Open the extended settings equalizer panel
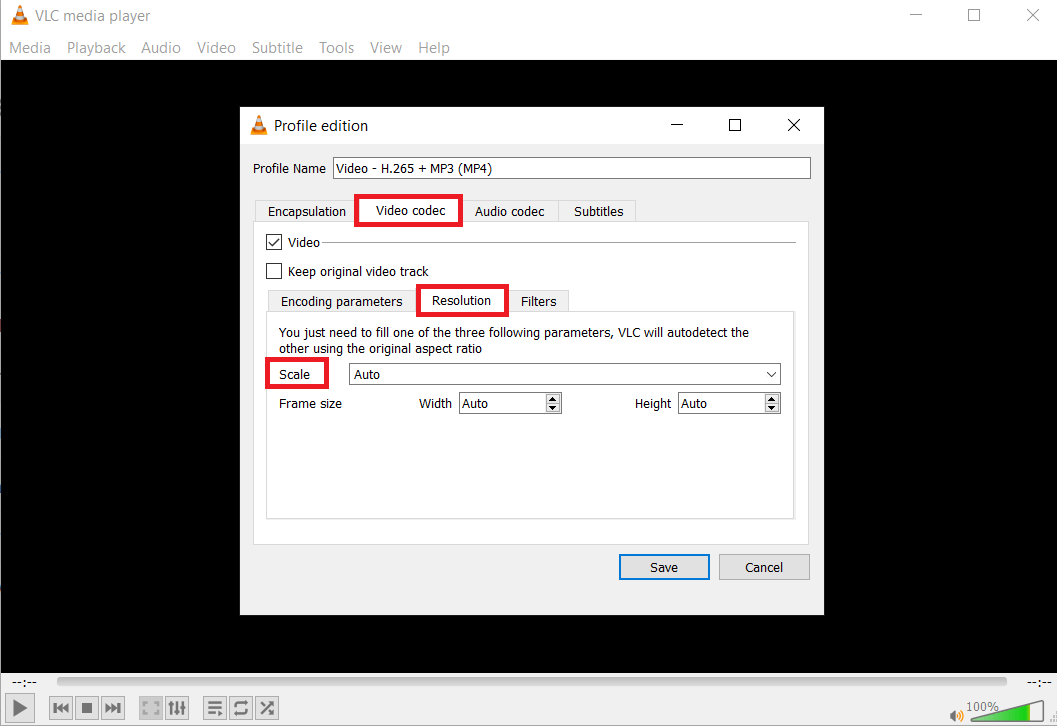The image size is (1057, 726). coord(177,707)
